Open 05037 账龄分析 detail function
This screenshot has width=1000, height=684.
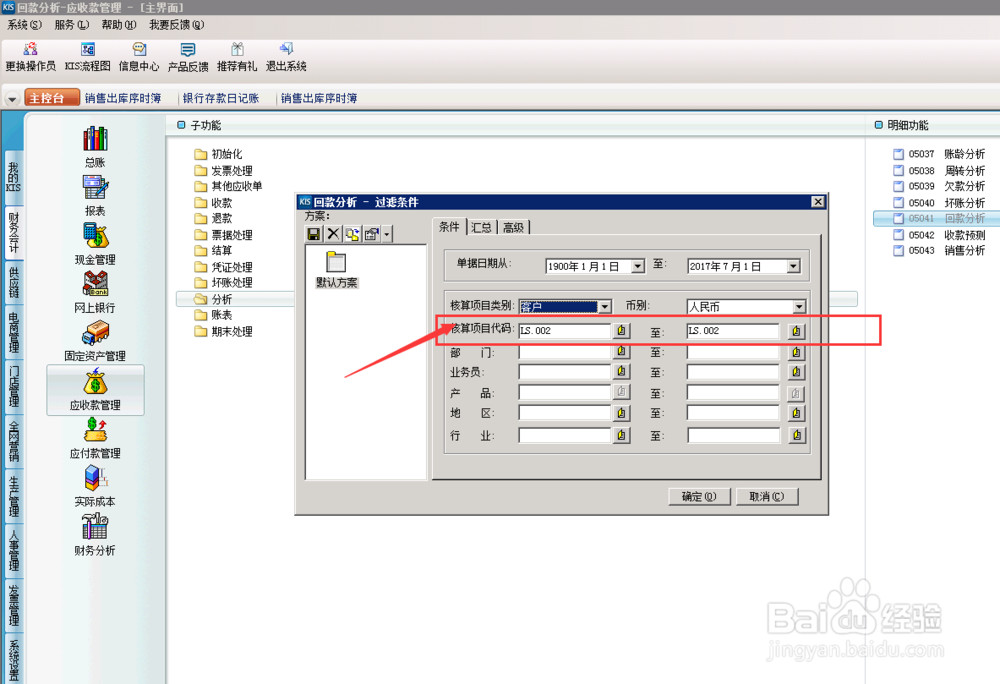click(x=939, y=154)
